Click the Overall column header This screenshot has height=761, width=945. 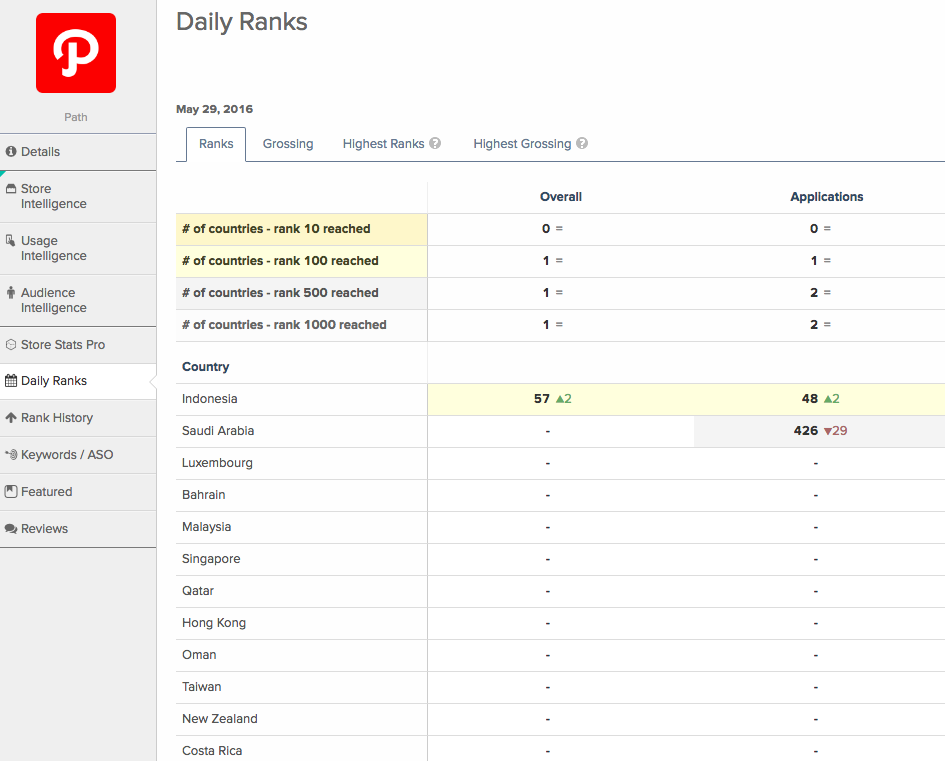point(560,196)
